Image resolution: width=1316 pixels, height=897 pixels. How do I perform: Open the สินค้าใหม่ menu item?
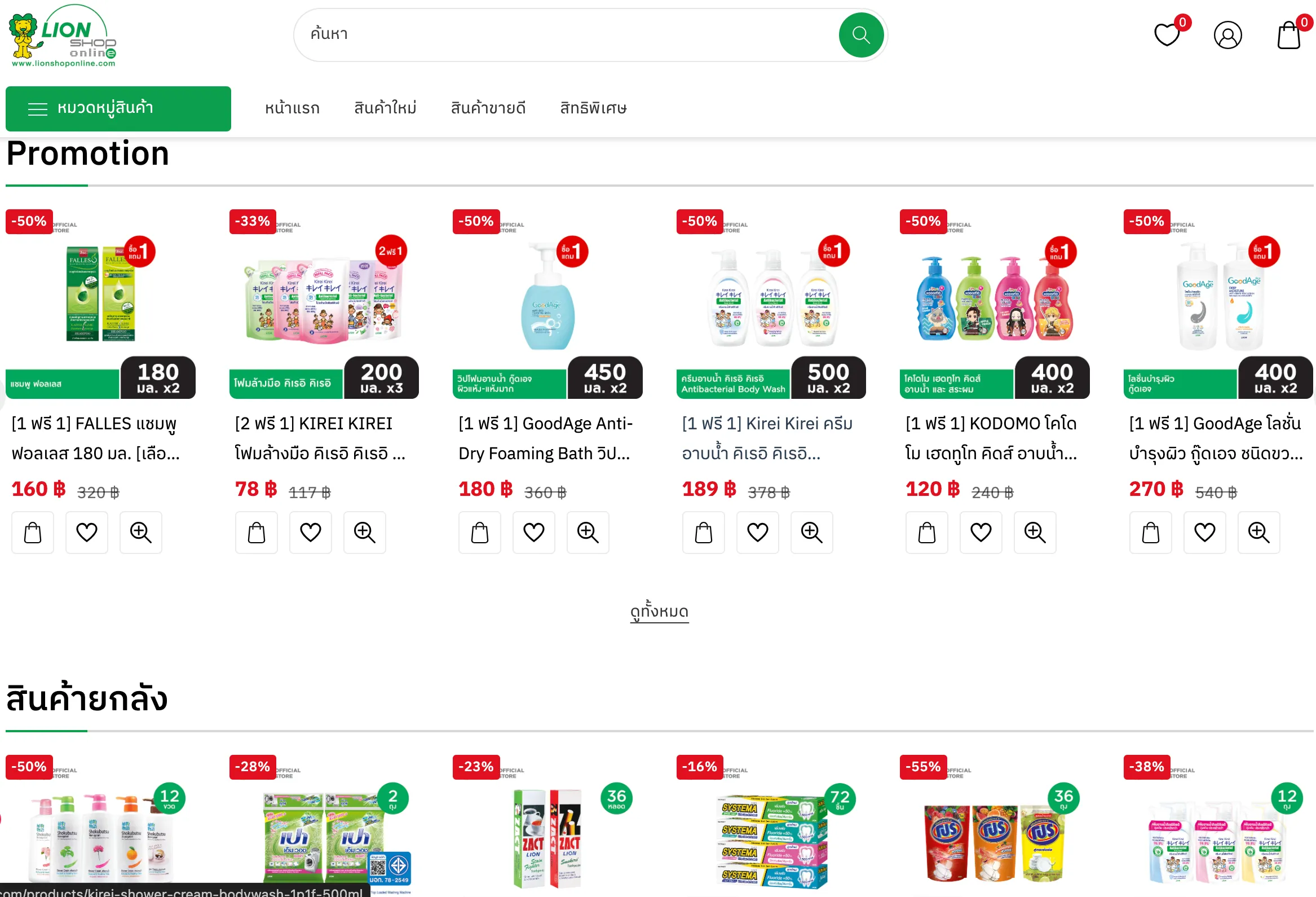tap(386, 108)
